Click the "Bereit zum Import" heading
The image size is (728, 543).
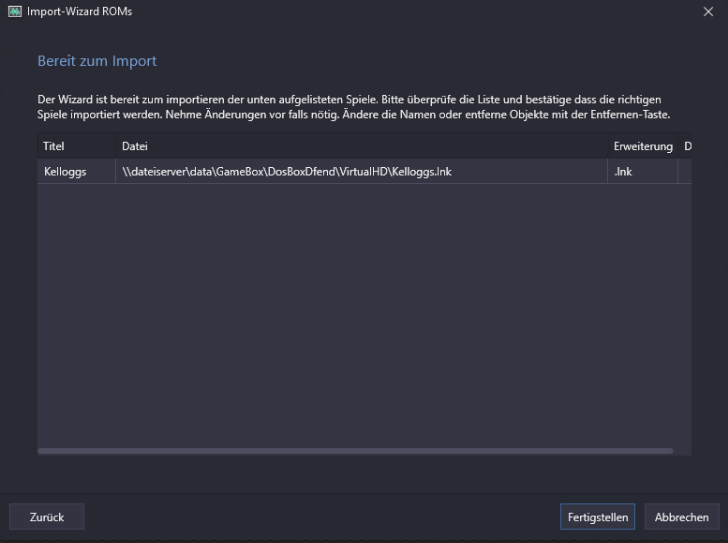tap(97, 61)
